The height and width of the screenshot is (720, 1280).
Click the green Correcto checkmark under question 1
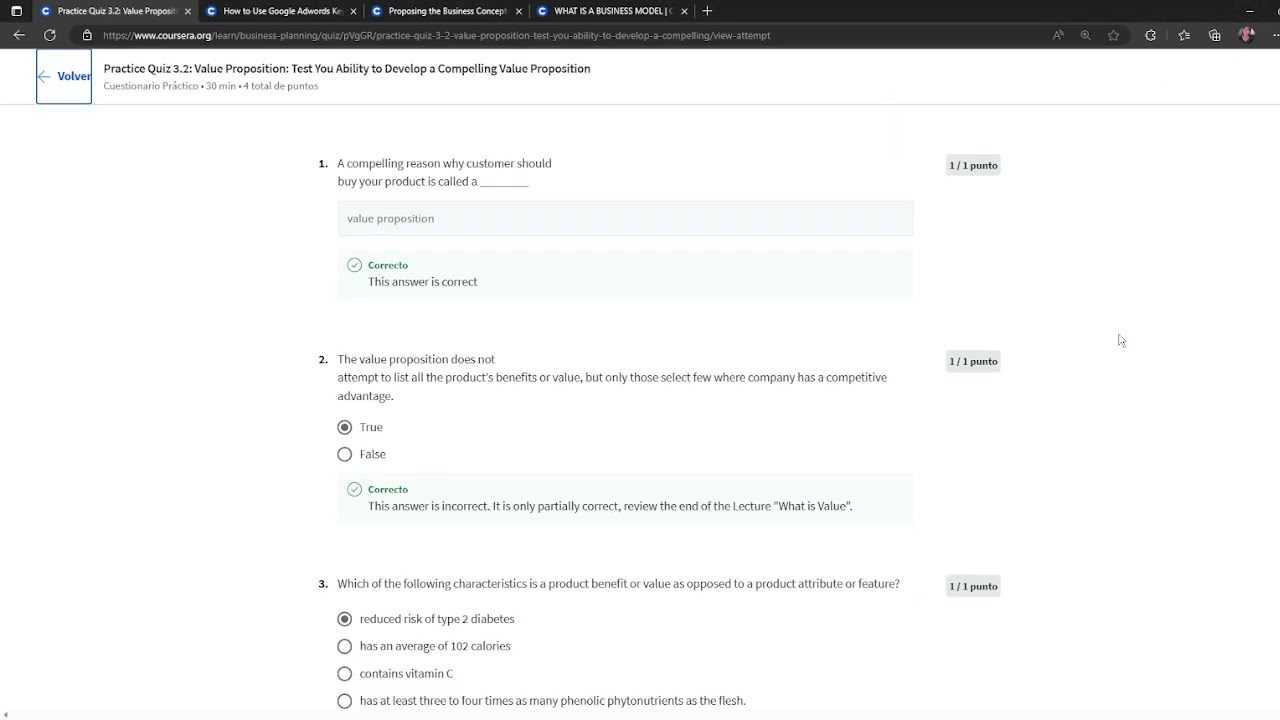point(354,265)
